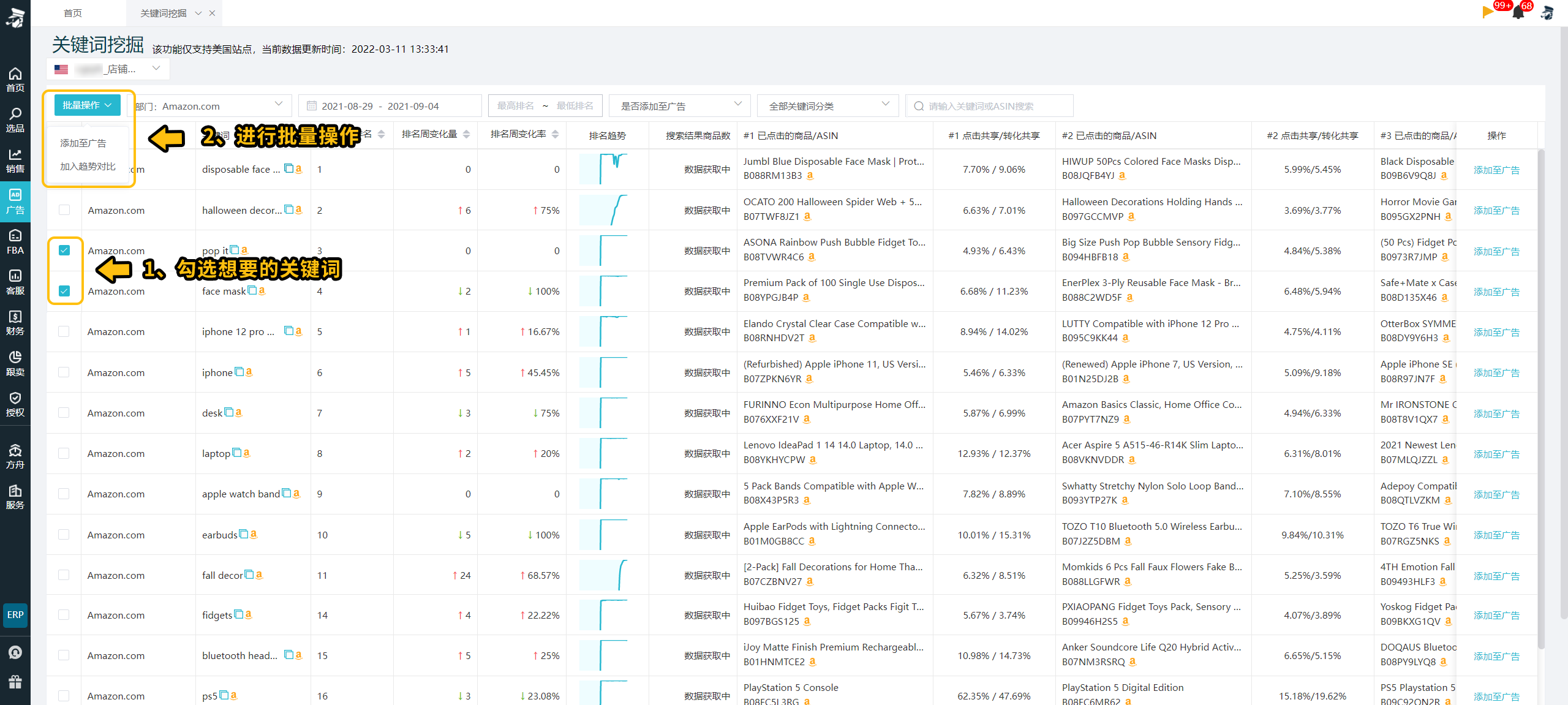Open the store selector dropdown with US flag
Image resolution: width=1568 pixels, height=705 pixels.
pos(108,69)
